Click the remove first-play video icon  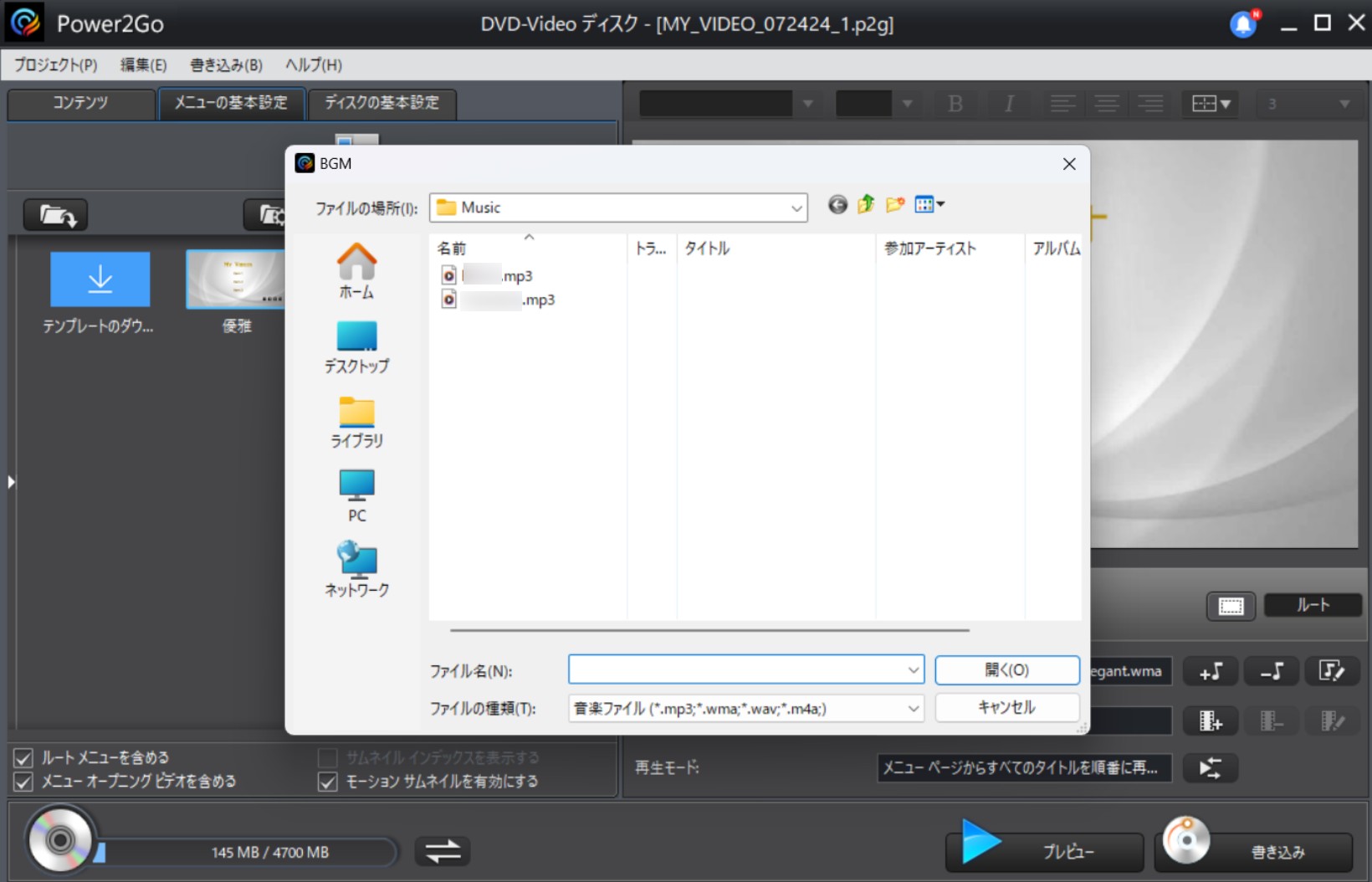(1272, 720)
